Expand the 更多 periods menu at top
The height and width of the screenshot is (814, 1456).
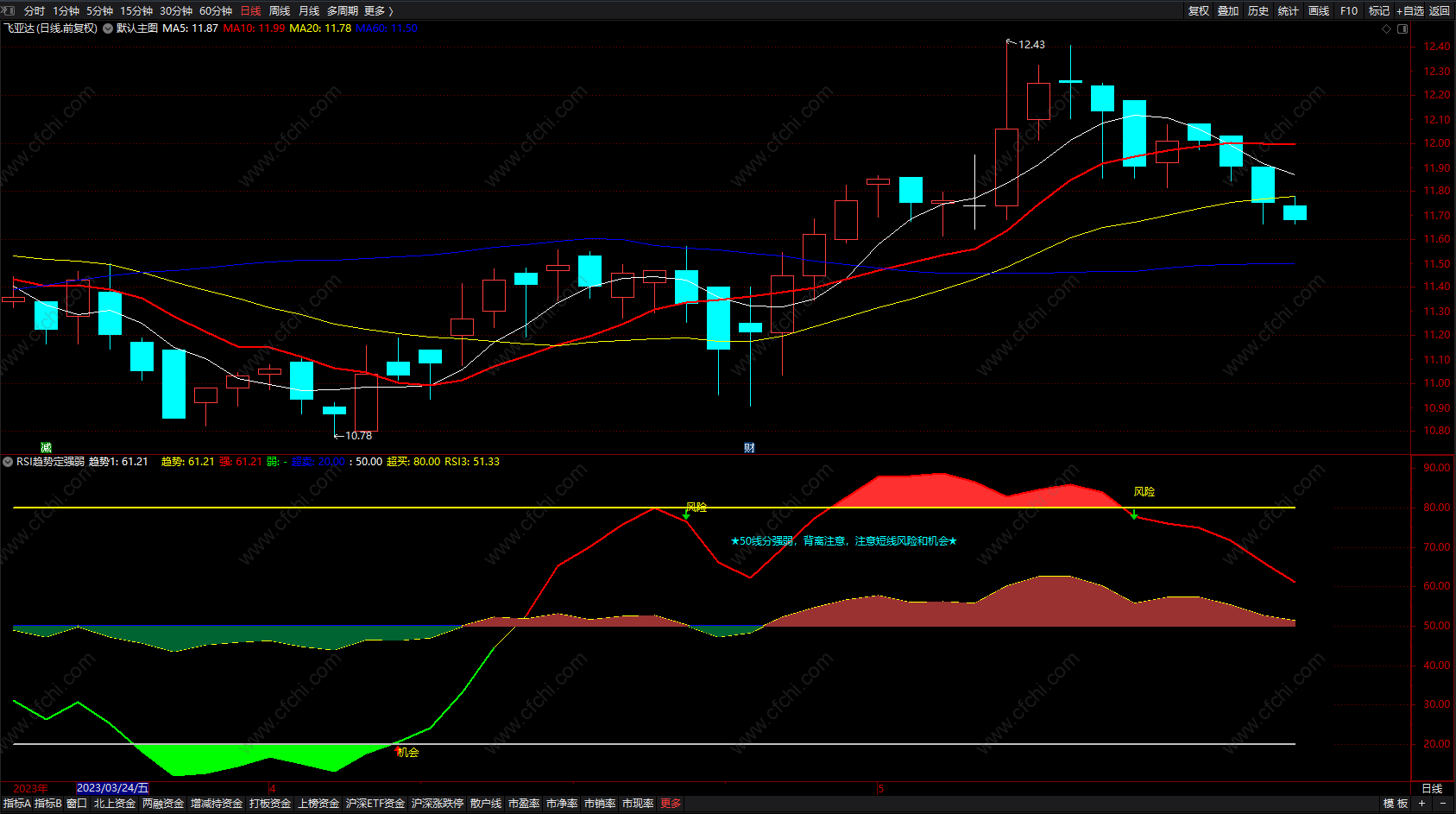[379, 11]
